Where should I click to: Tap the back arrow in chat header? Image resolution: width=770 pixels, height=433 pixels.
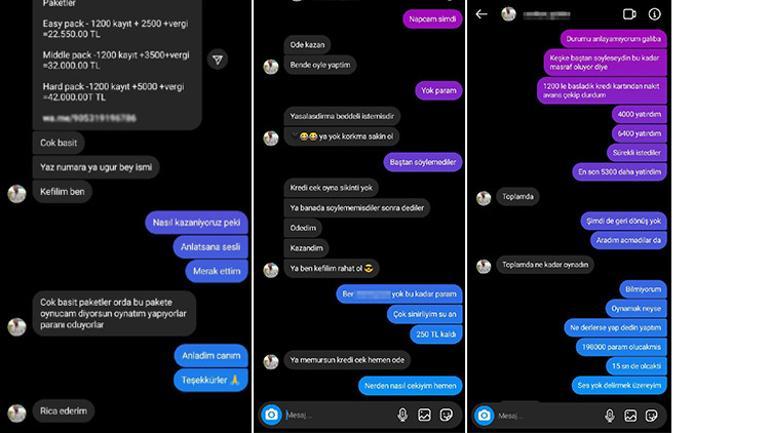481,14
